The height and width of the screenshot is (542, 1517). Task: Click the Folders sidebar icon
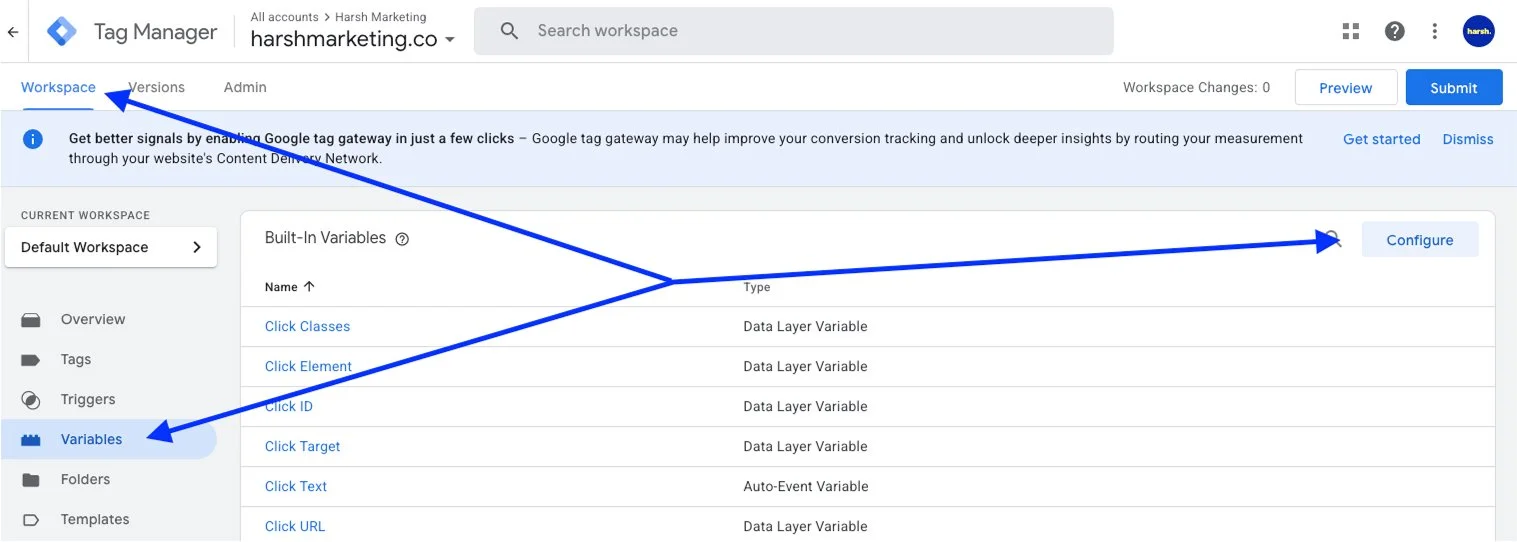[x=31, y=480]
